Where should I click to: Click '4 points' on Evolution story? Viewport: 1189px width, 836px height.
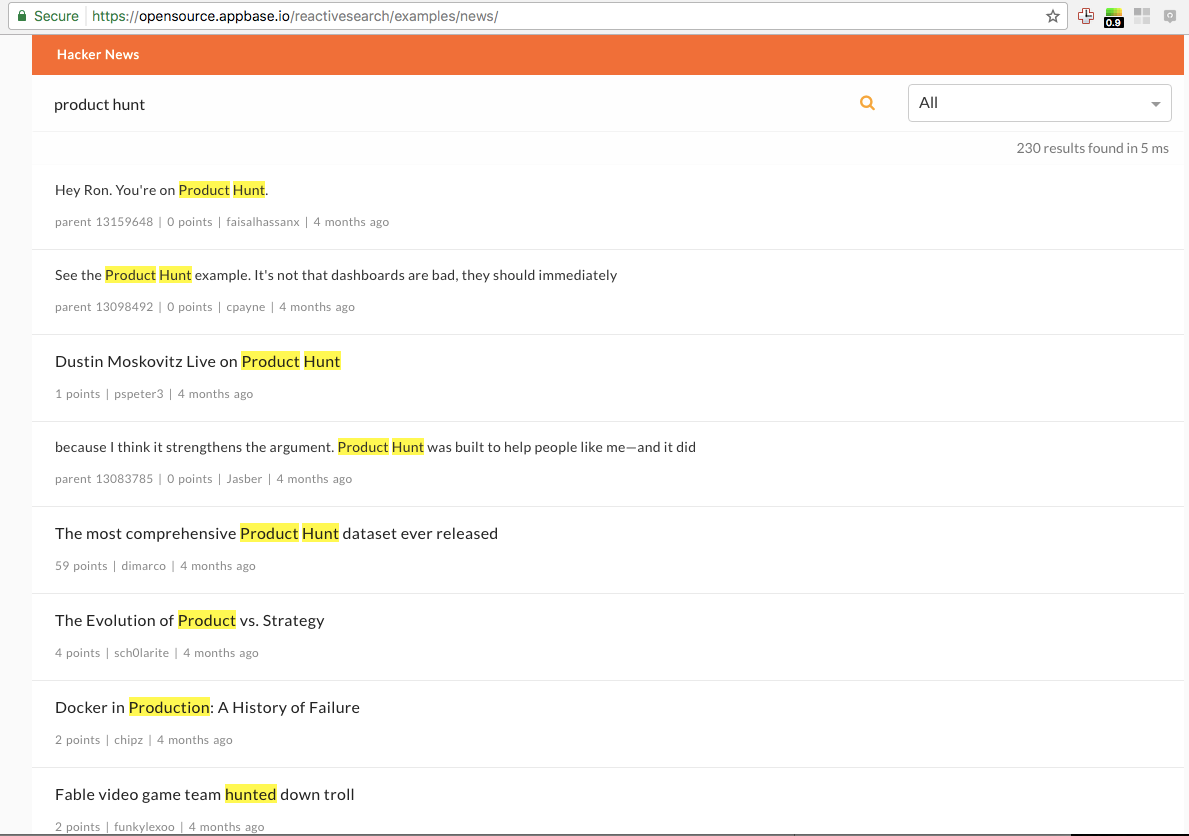[77, 652]
